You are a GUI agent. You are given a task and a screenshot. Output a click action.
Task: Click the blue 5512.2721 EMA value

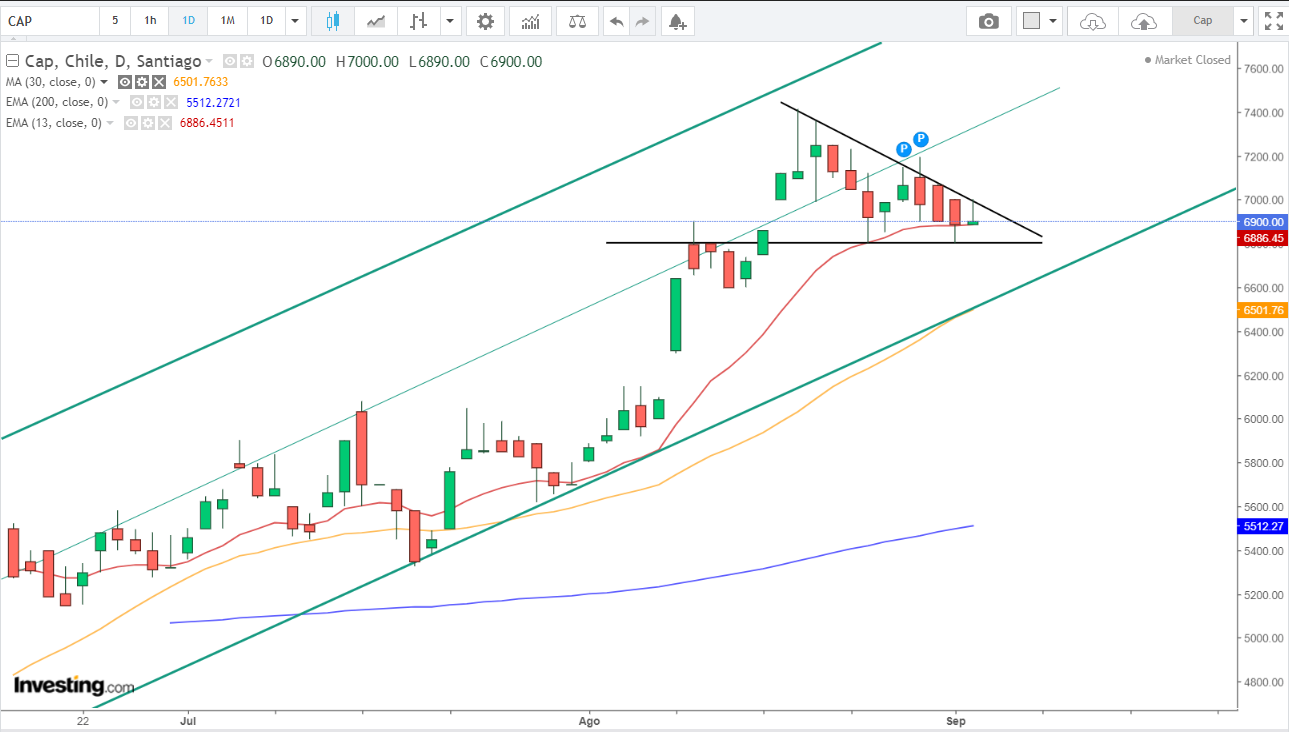click(213, 102)
